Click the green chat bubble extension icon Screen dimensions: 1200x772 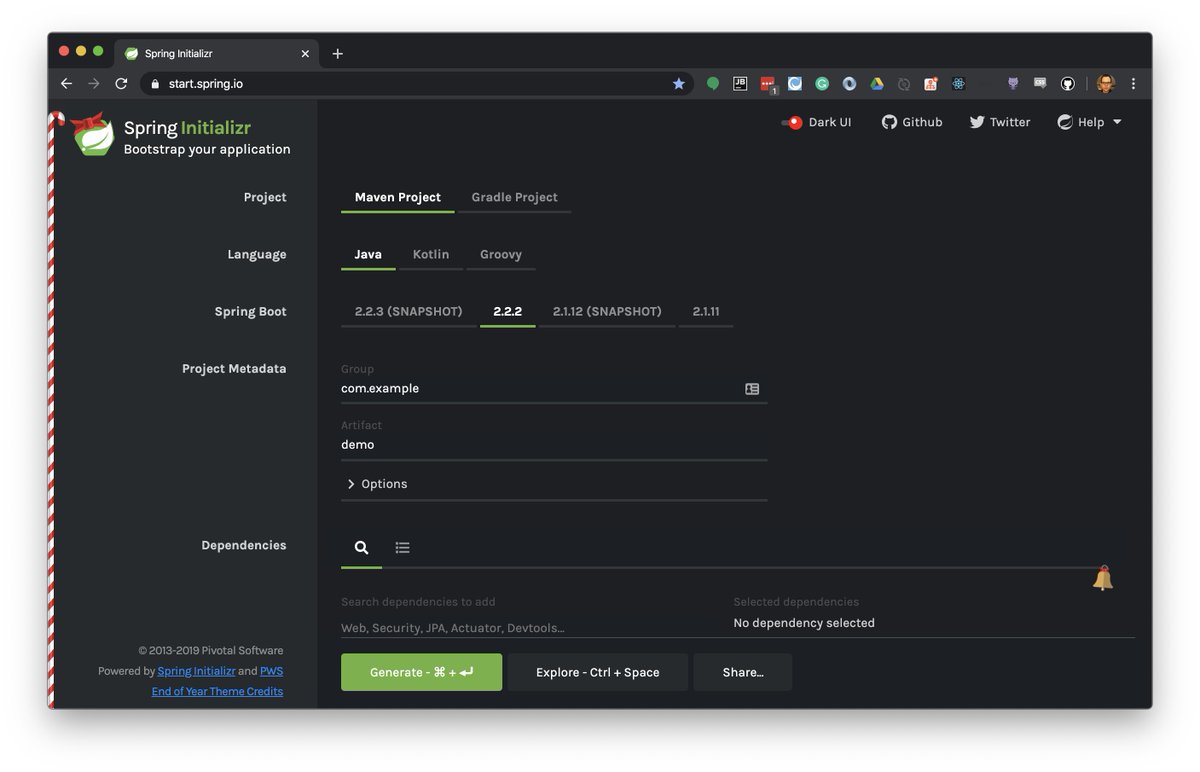[x=713, y=84]
